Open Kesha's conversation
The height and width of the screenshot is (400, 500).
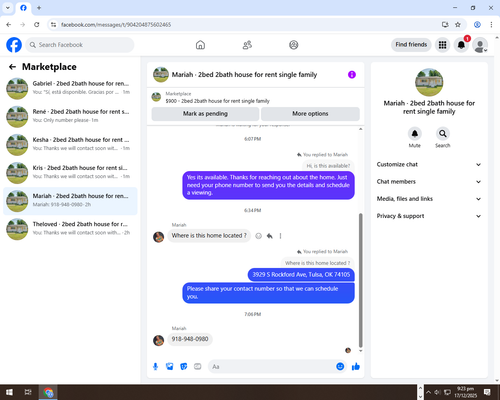tap(70, 145)
